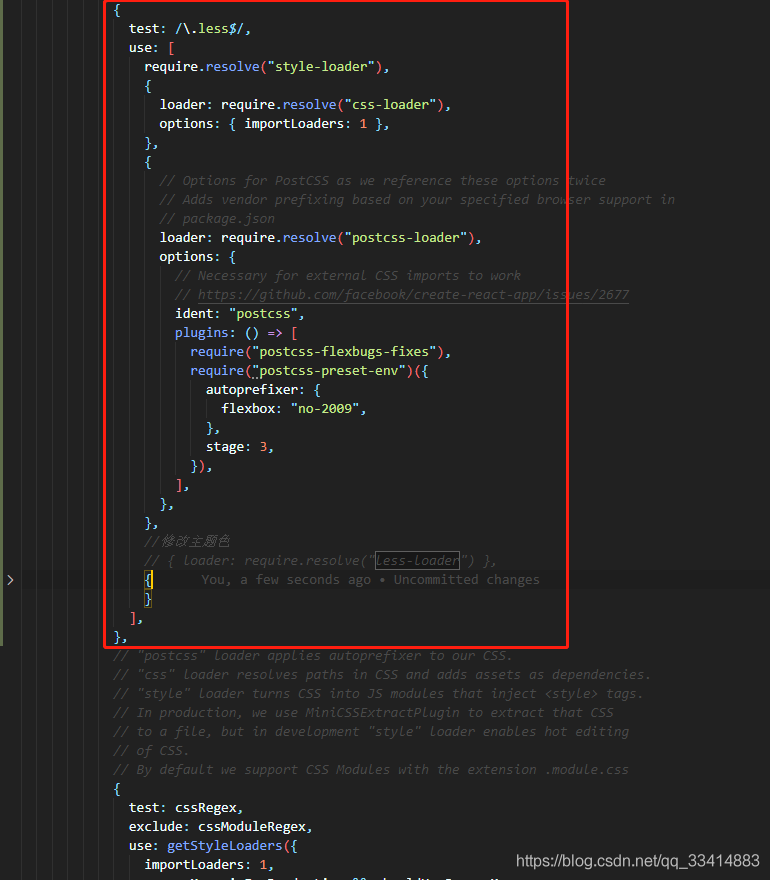
Task: Click the 'to a file, but in development' comment
Action: click(371, 732)
